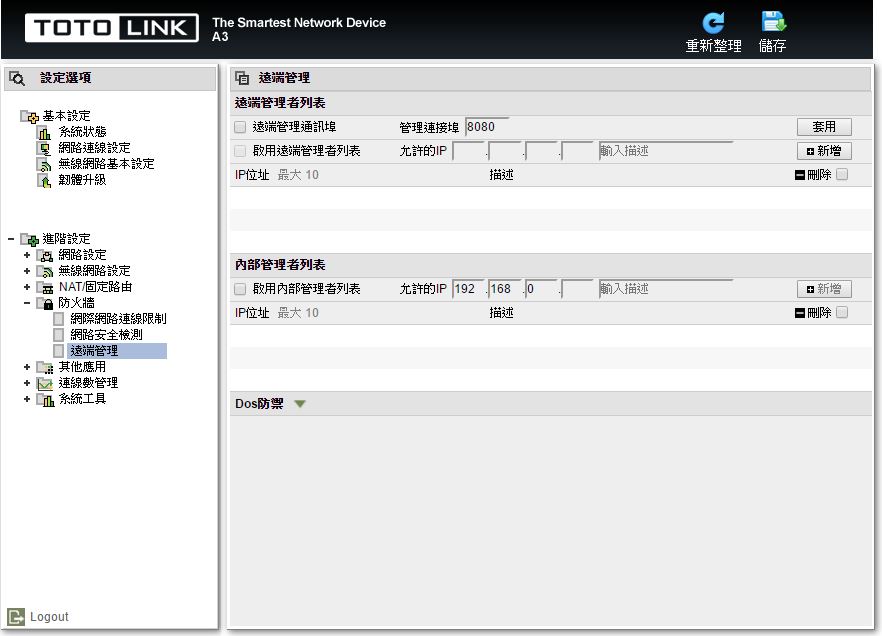Click the Logout door icon

click(16, 617)
